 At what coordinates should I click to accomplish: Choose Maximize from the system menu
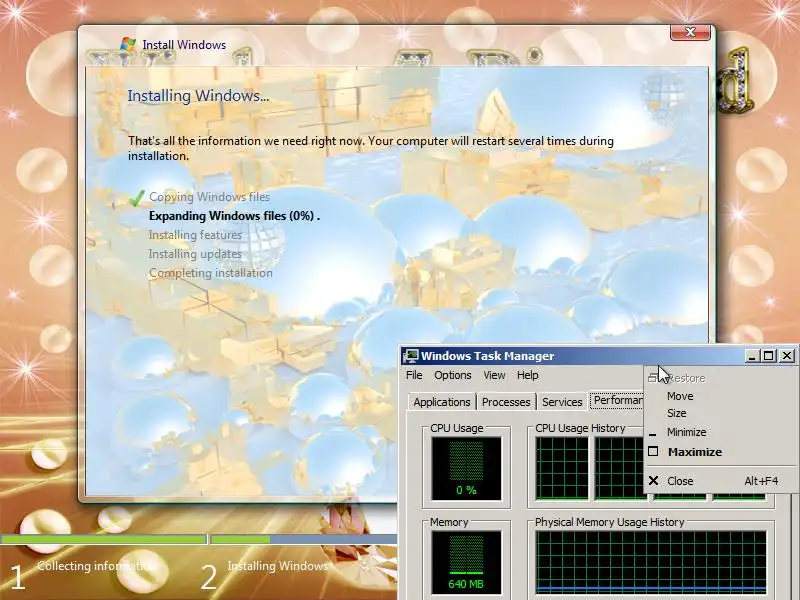pyautogui.click(x=720, y=452)
